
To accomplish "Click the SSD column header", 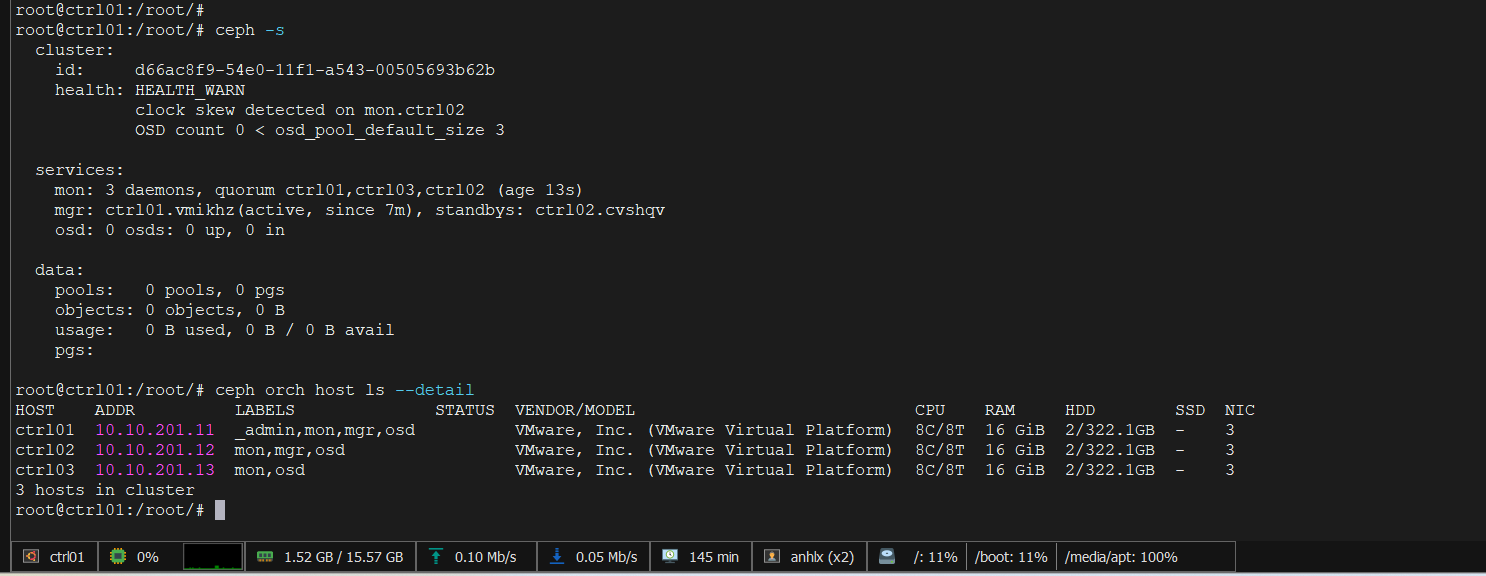I will [1190, 410].
